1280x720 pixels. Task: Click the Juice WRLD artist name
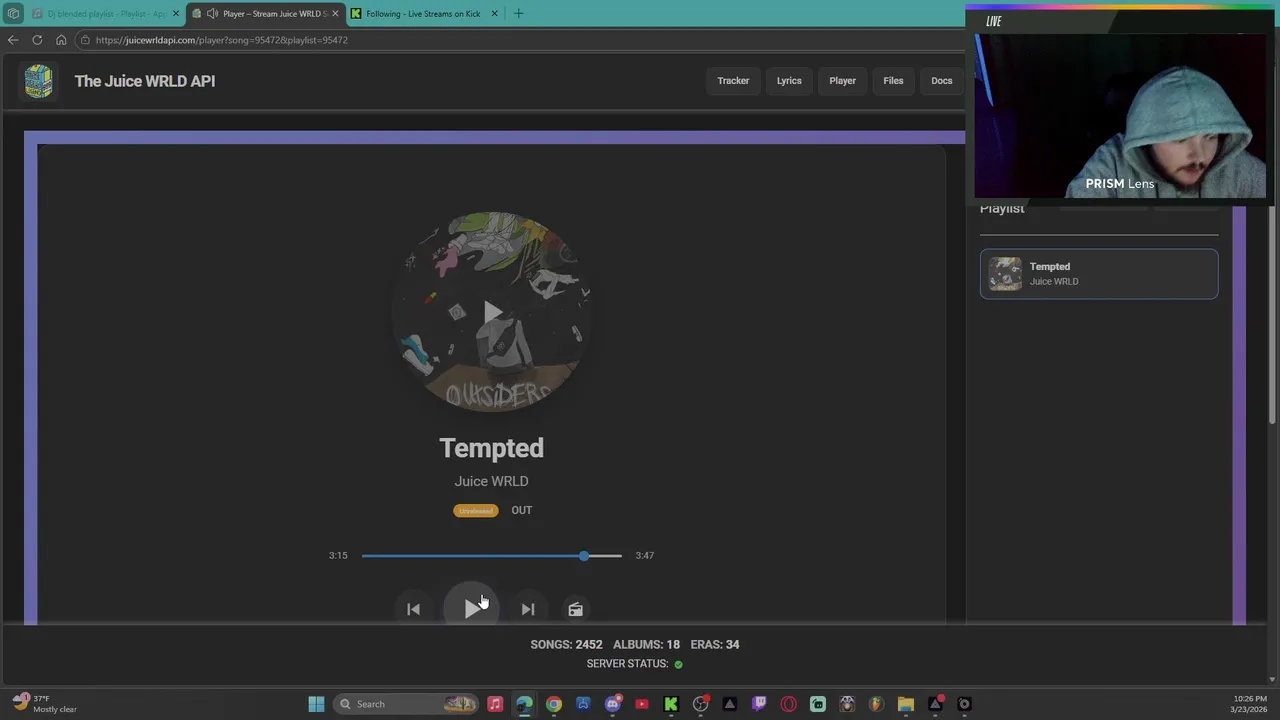(491, 481)
